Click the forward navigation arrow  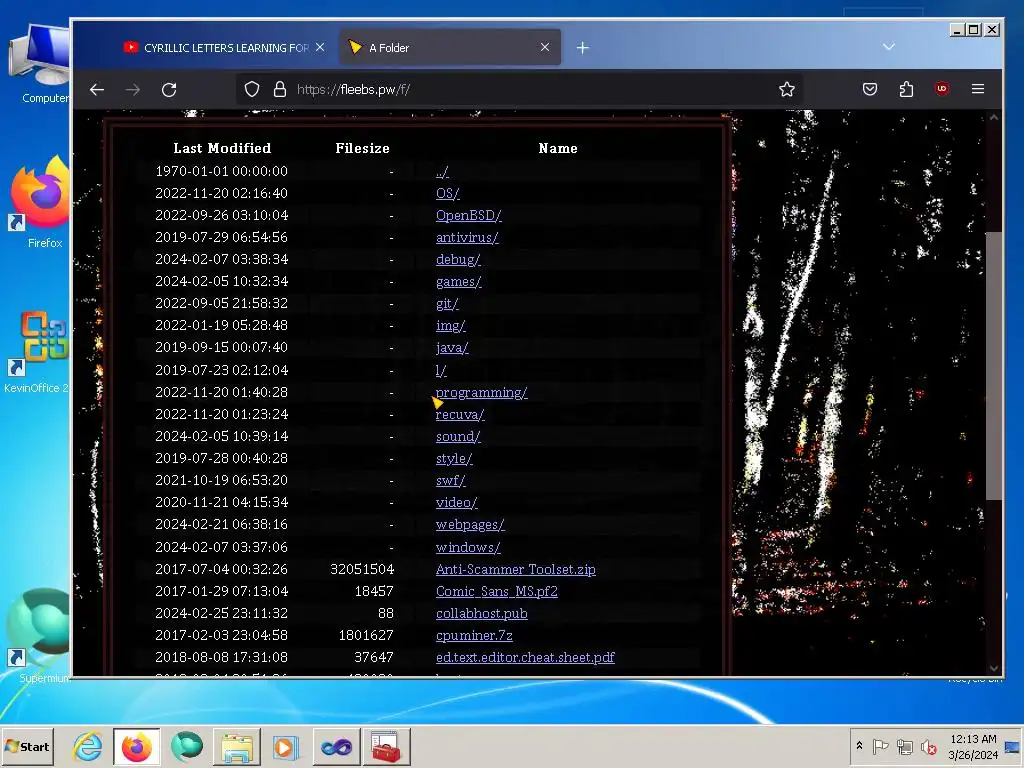pos(133,89)
